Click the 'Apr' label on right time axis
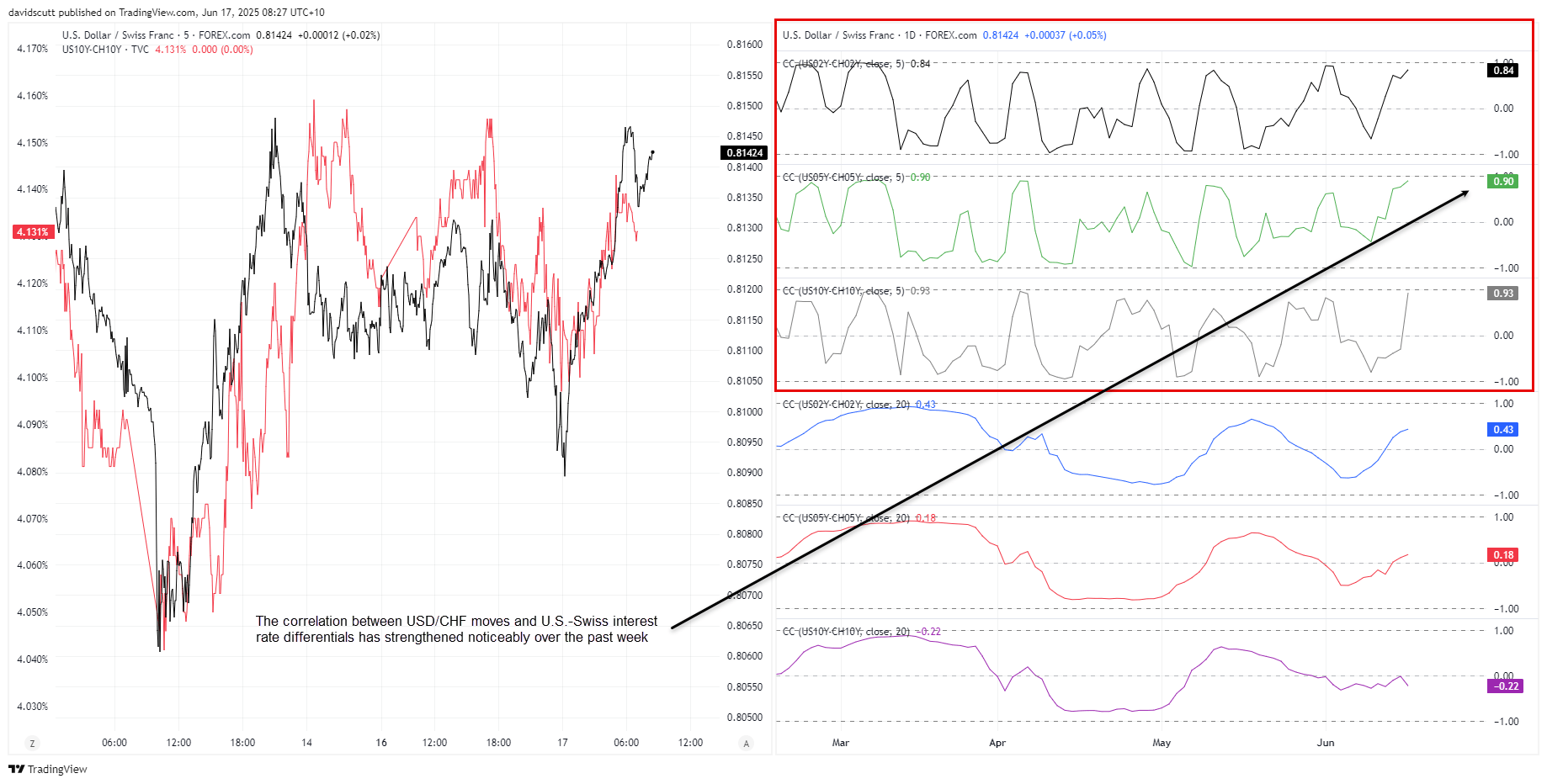Screen dimensions: 1547x784 pos(997,743)
